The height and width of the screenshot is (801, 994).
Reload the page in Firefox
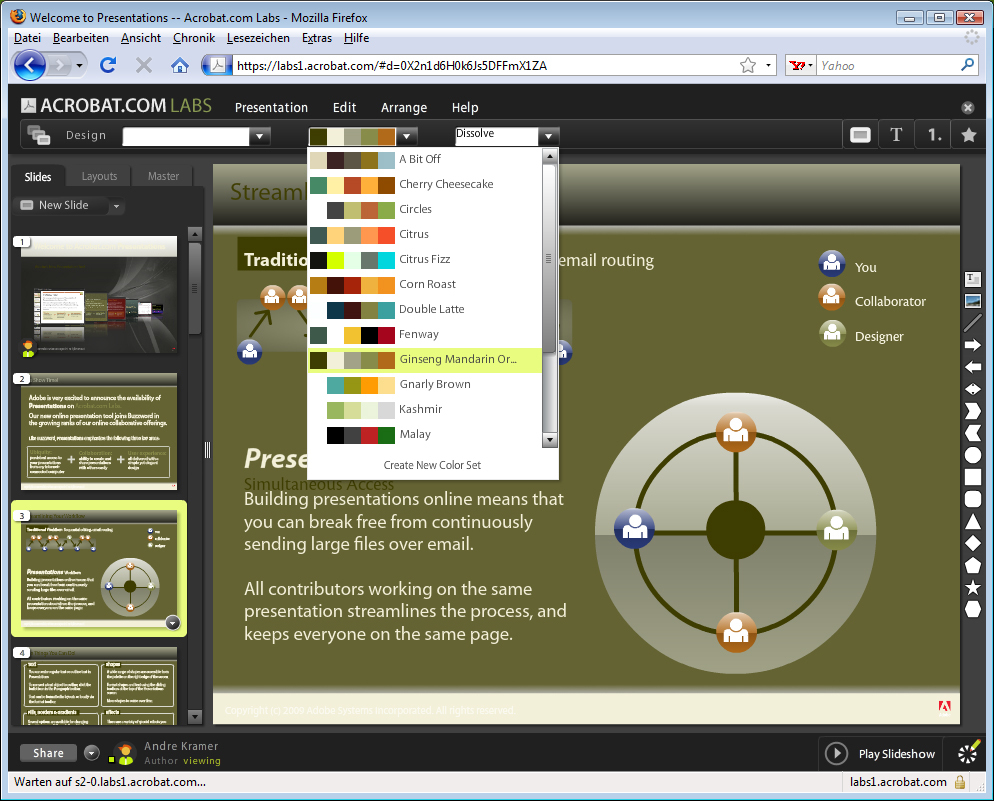click(x=108, y=65)
